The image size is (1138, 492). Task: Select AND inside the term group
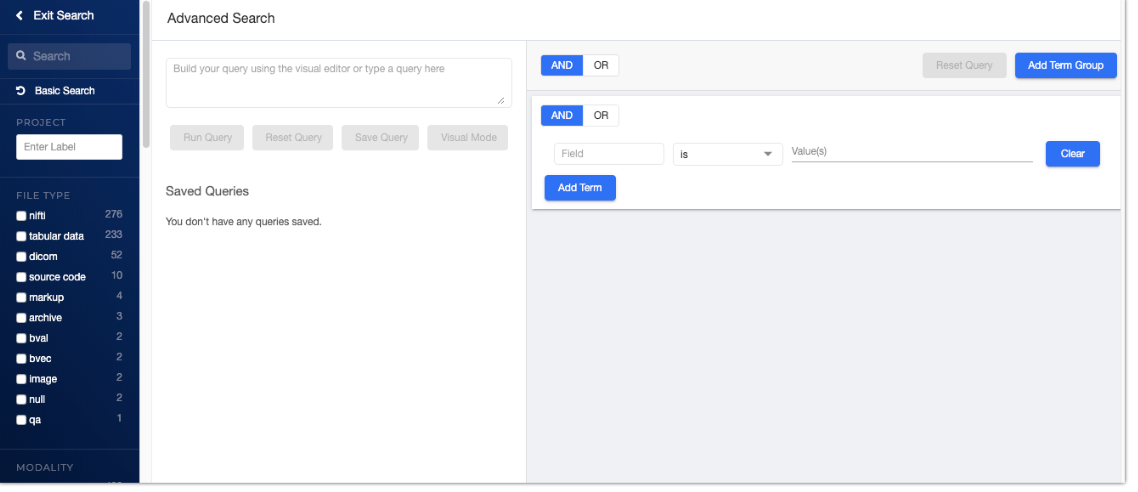(562, 115)
